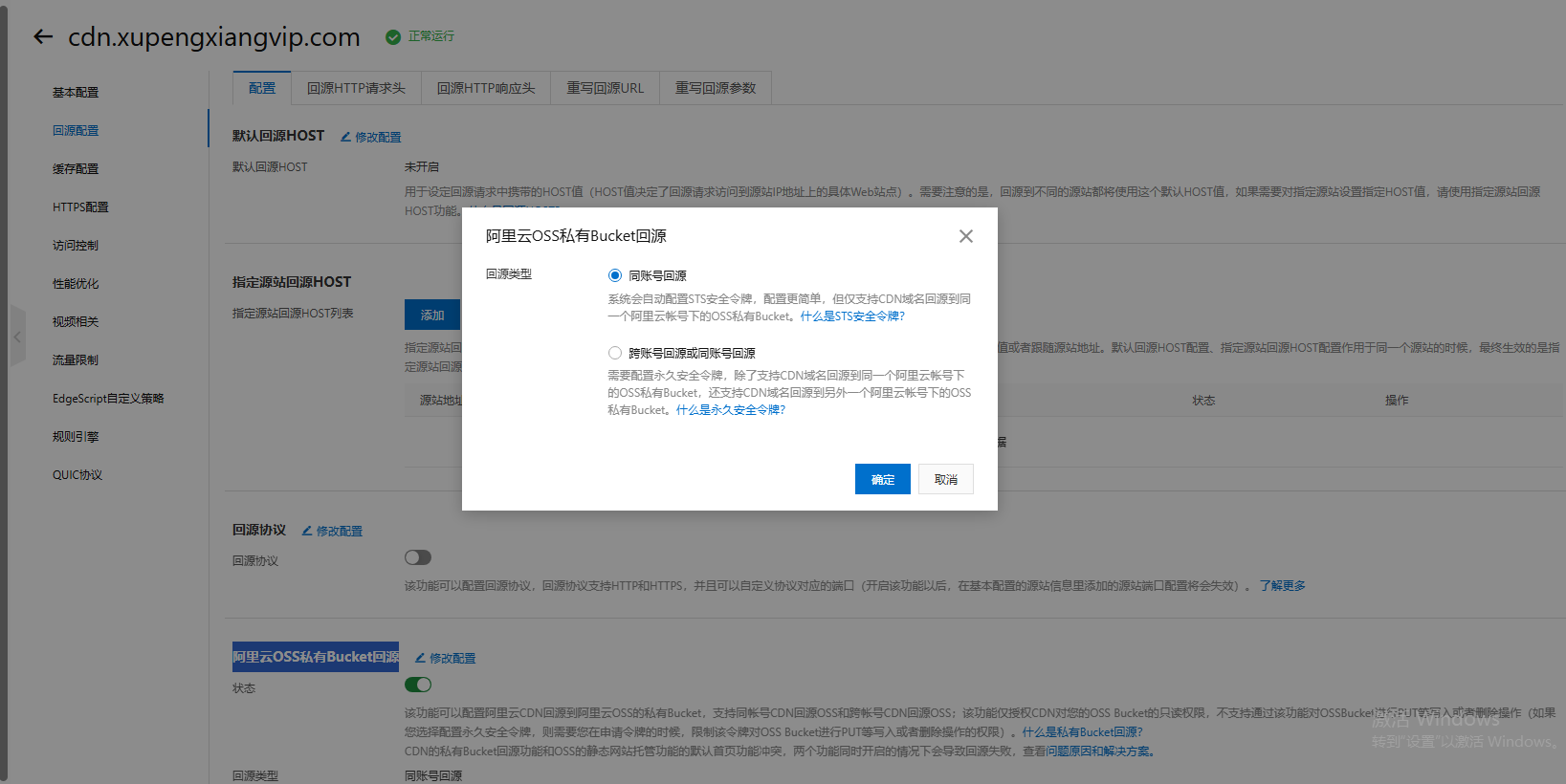Select 跨账号回源或同账号回源 radio option
1566x784 pixels.
(x=615, y=353)
